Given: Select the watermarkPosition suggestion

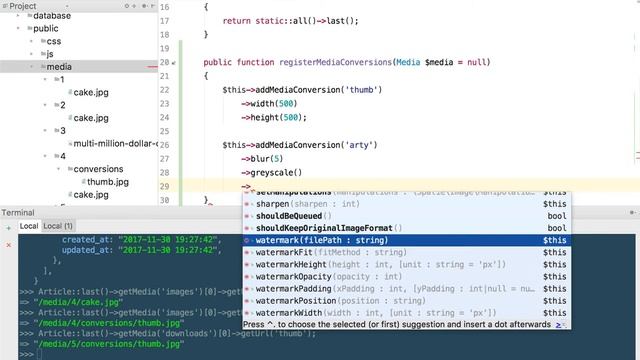Looking at the screenshot, I should tap(406, 301).
